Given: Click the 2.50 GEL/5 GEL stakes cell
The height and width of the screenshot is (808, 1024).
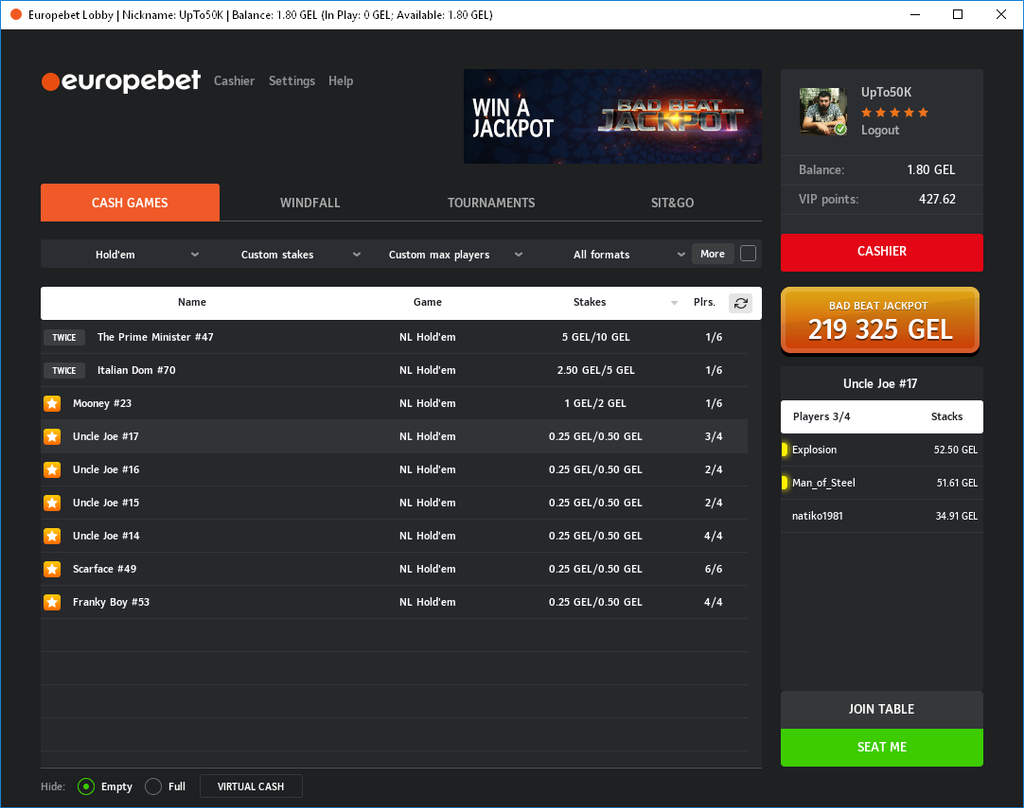Looking at the screenshot, I should point(596,370).
